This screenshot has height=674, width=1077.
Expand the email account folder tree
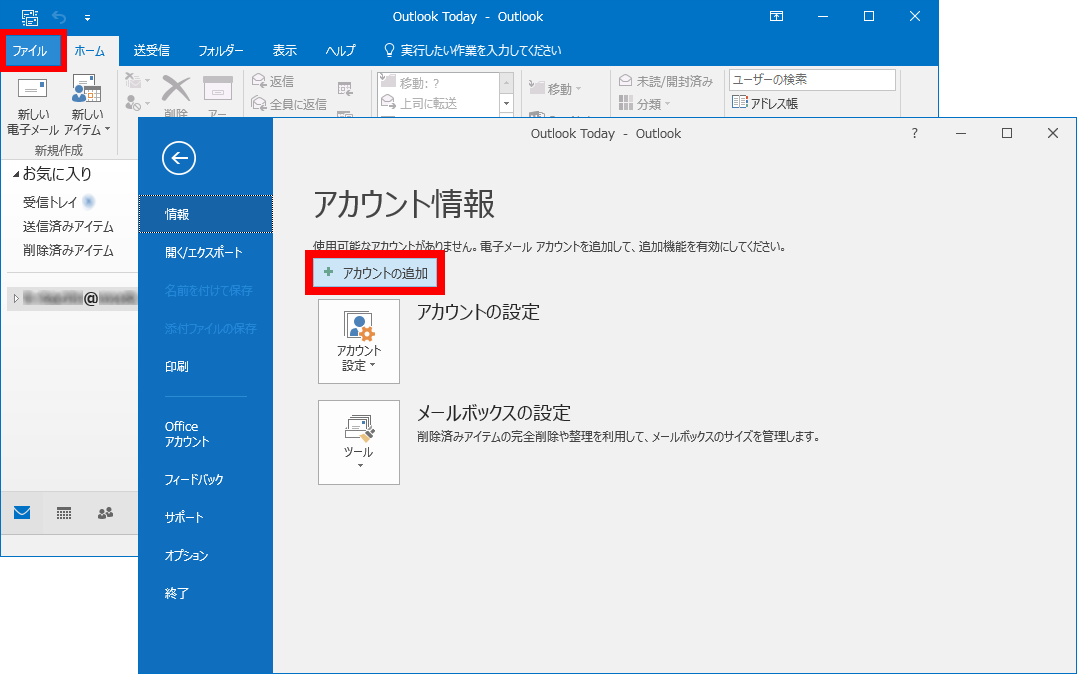pos(16,298)
